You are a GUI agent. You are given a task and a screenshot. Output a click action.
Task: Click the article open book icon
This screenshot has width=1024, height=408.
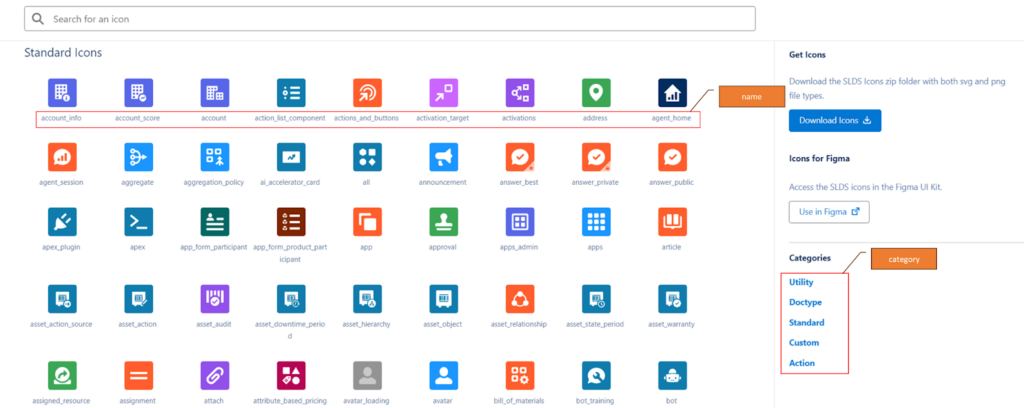point(672,221)
